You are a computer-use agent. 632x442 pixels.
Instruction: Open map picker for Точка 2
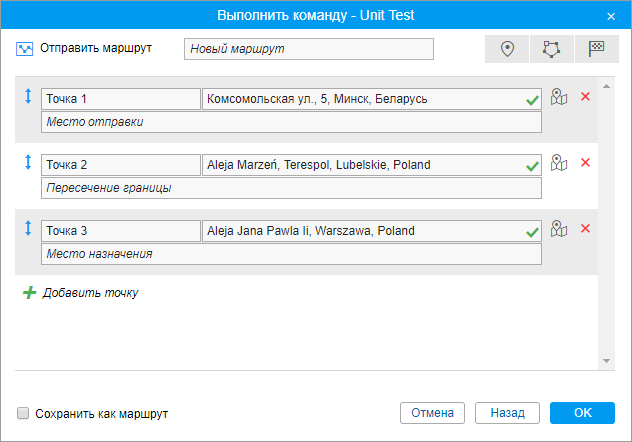coord(560,163)
